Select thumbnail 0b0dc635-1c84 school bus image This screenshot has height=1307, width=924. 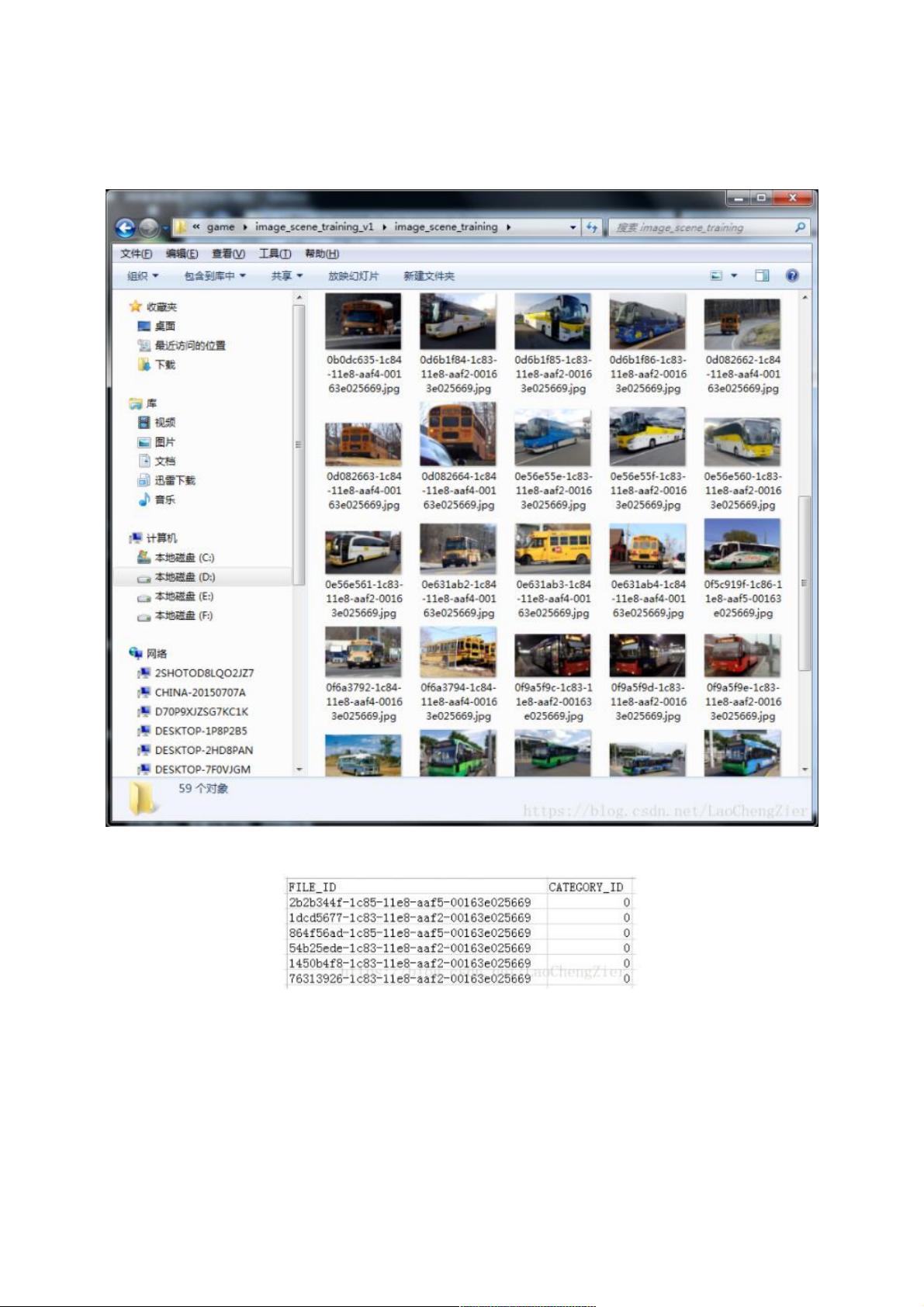363,322
